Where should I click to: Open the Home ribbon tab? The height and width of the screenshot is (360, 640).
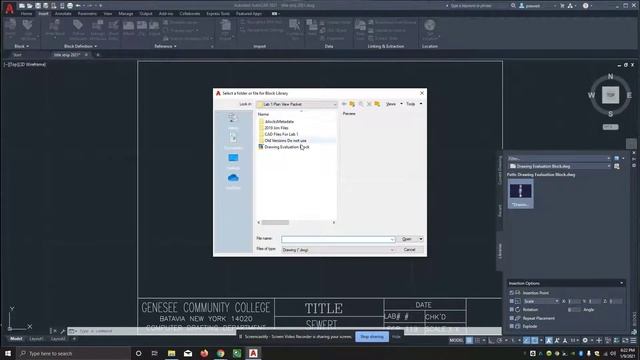pyautogui.click(x=26, y=13)
